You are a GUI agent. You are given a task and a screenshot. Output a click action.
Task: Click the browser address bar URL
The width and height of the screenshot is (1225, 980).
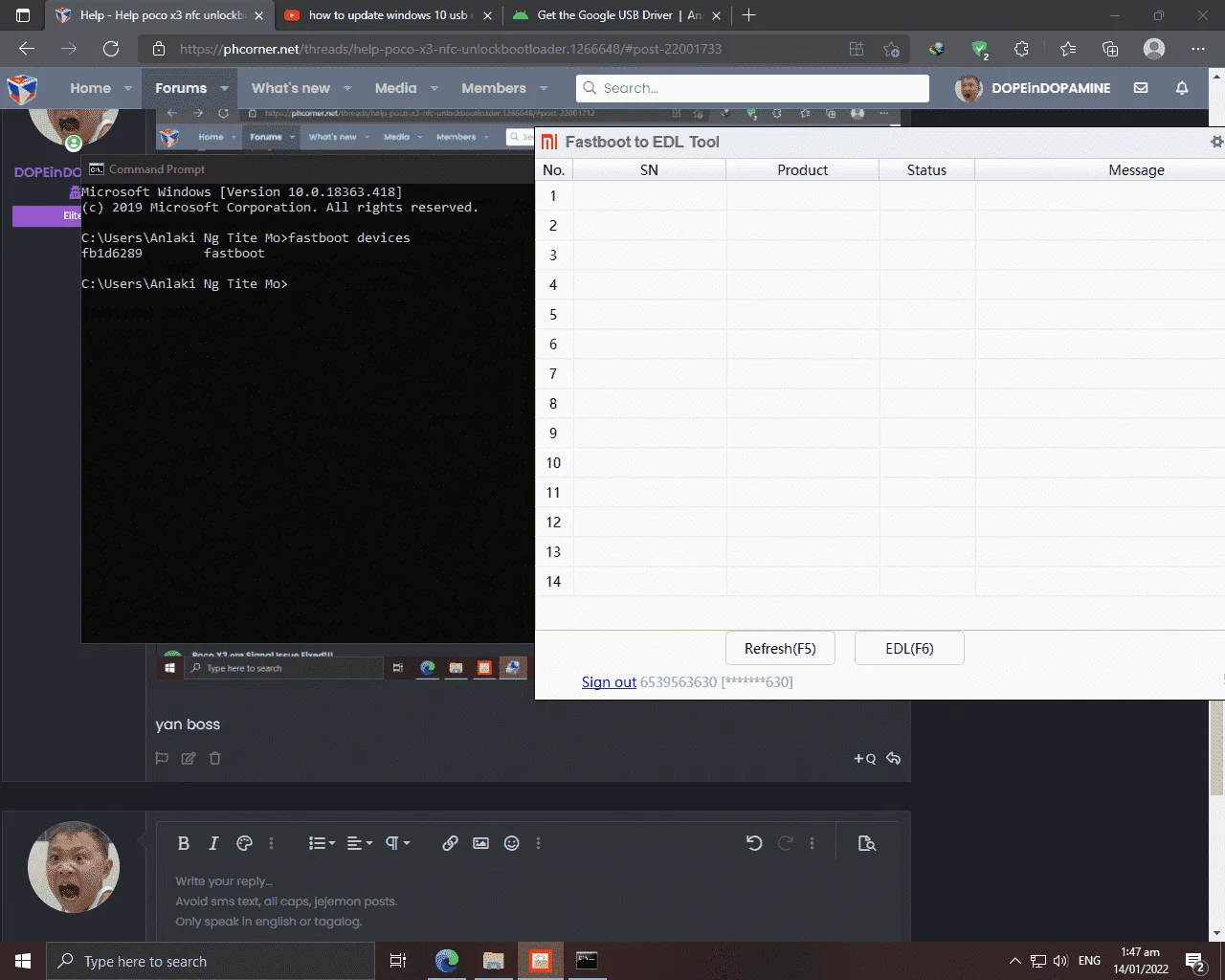tap(451, 49)
